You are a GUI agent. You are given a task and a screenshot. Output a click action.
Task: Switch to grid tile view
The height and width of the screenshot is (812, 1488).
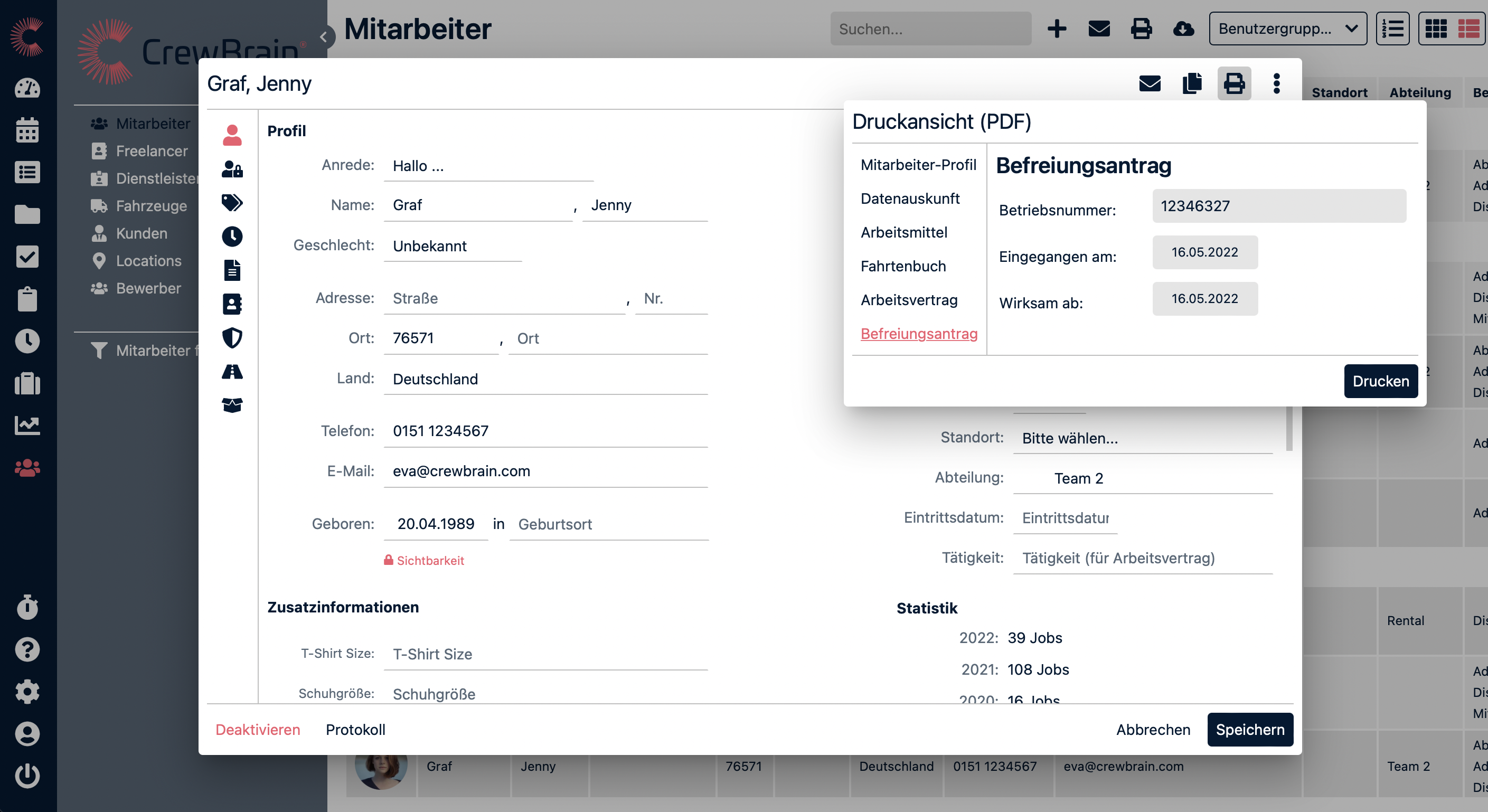[x=1436, y=29]
